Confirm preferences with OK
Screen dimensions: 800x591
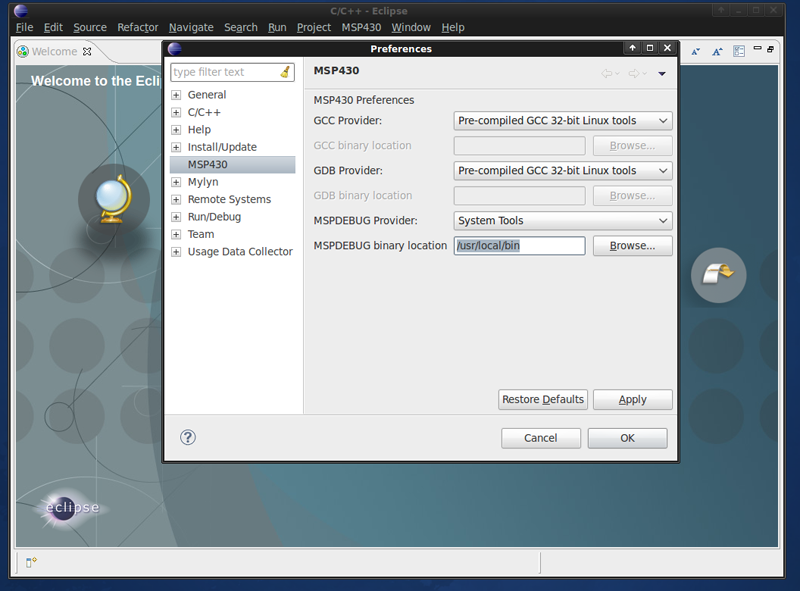627,438
